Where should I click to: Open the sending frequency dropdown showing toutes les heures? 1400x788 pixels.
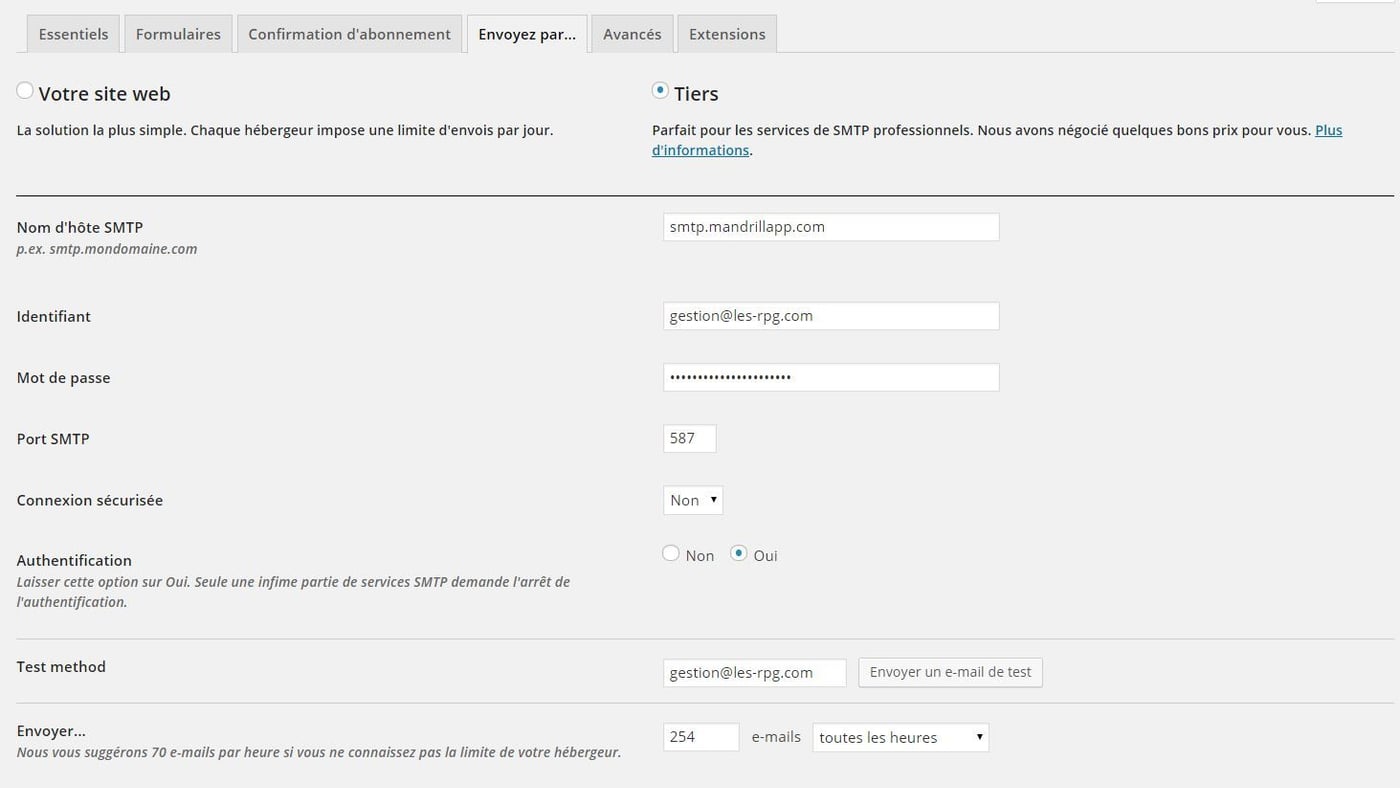pos(898,737)
